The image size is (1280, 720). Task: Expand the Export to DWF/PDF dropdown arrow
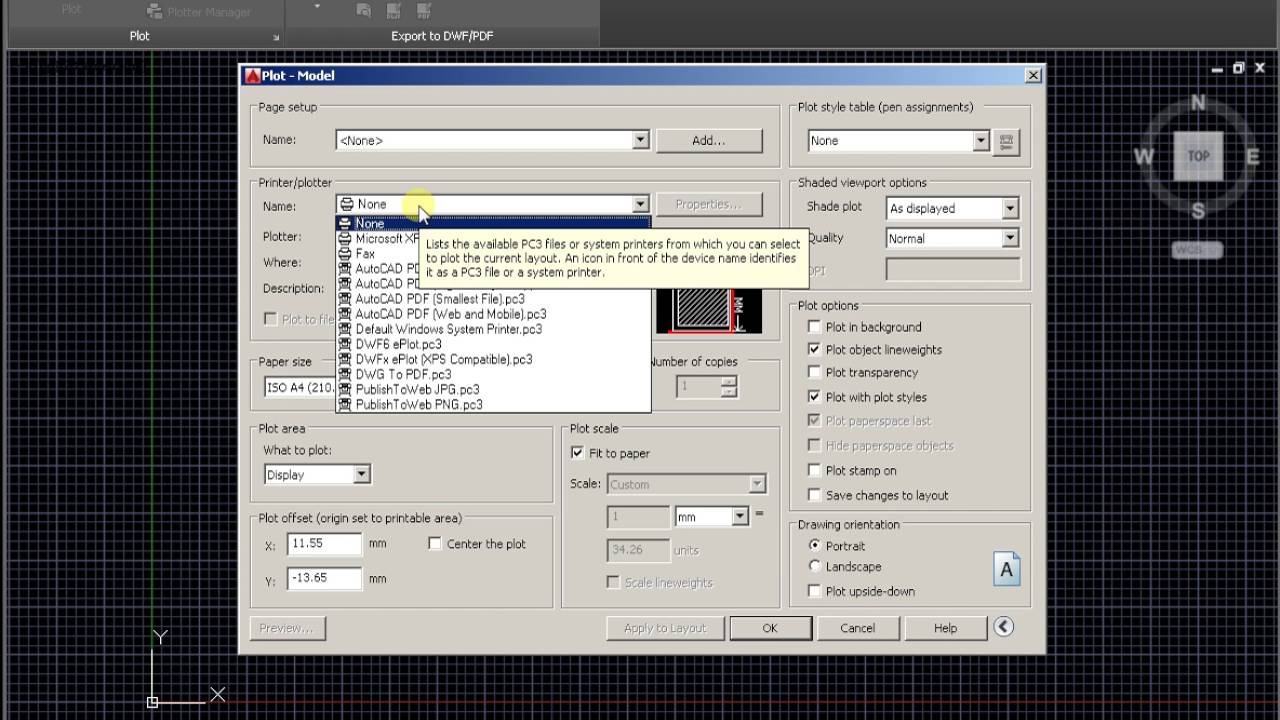pyautogui.click(x=317, y=7)
